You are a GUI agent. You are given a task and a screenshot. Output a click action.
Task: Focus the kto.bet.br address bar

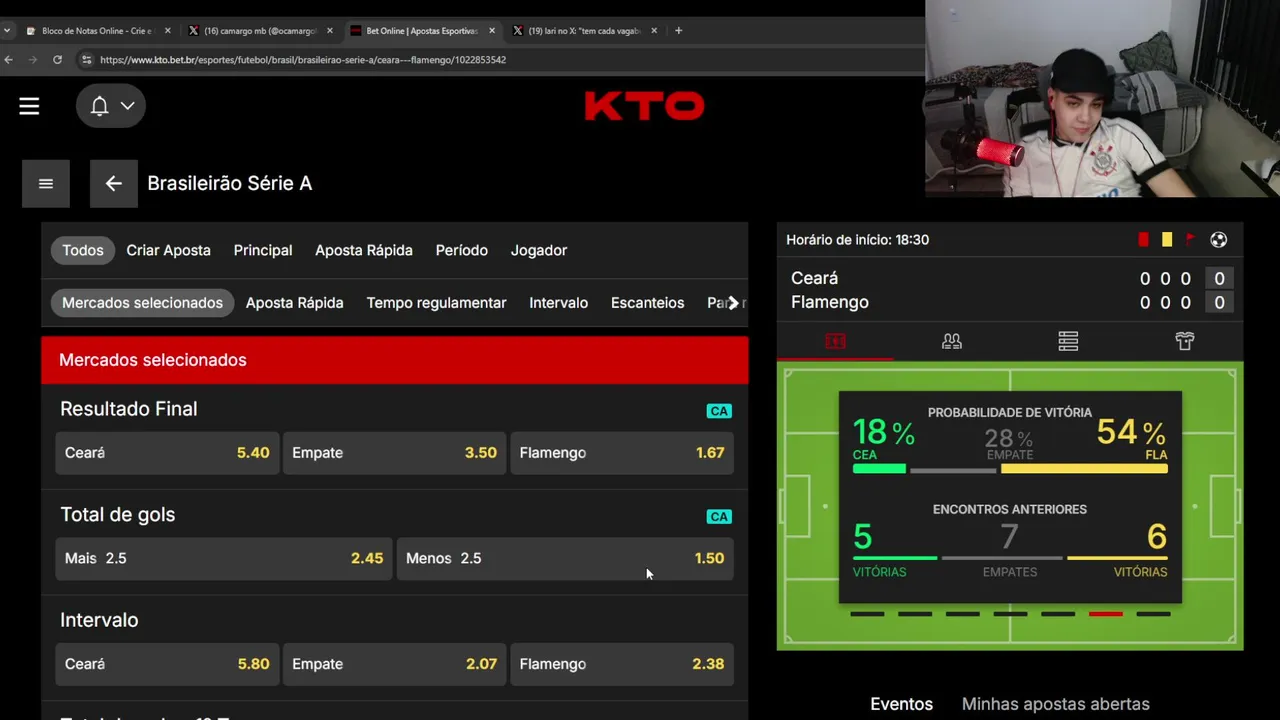point(302,60)
